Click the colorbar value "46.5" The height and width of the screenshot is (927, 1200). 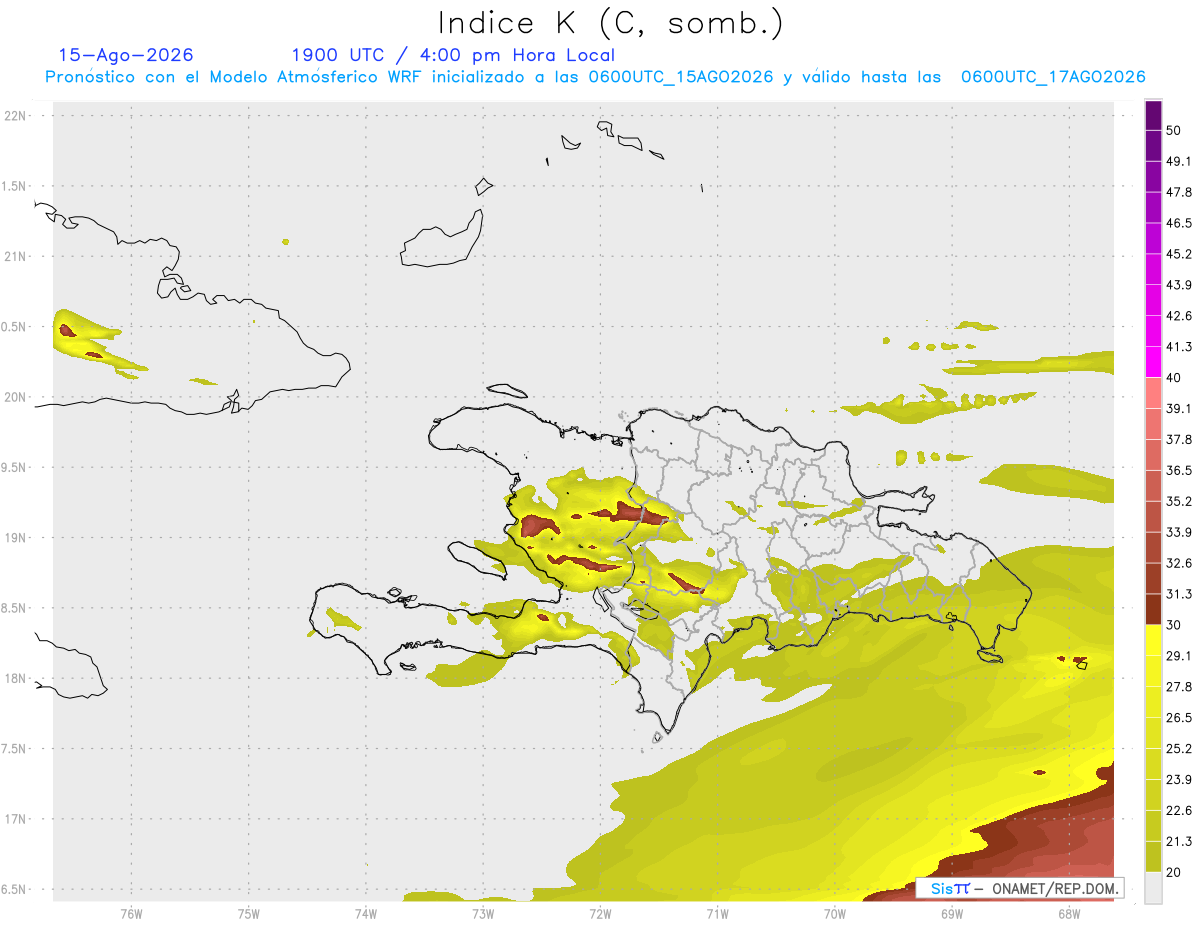[1179, 223]
